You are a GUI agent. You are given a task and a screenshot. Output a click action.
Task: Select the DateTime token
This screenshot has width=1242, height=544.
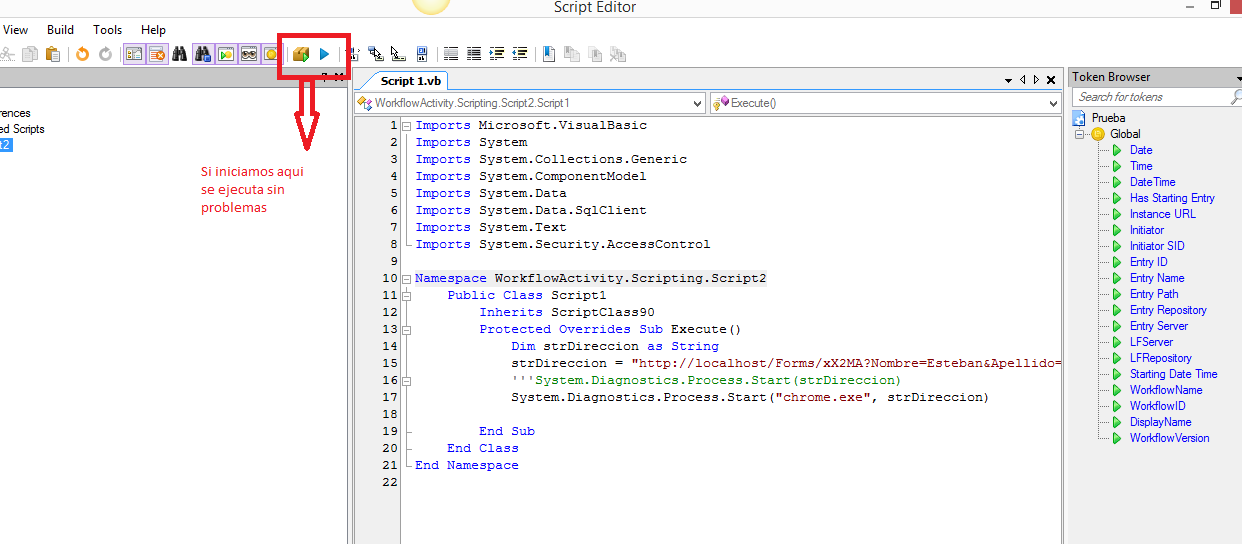pyautogui.click(x=1152, y=182)
